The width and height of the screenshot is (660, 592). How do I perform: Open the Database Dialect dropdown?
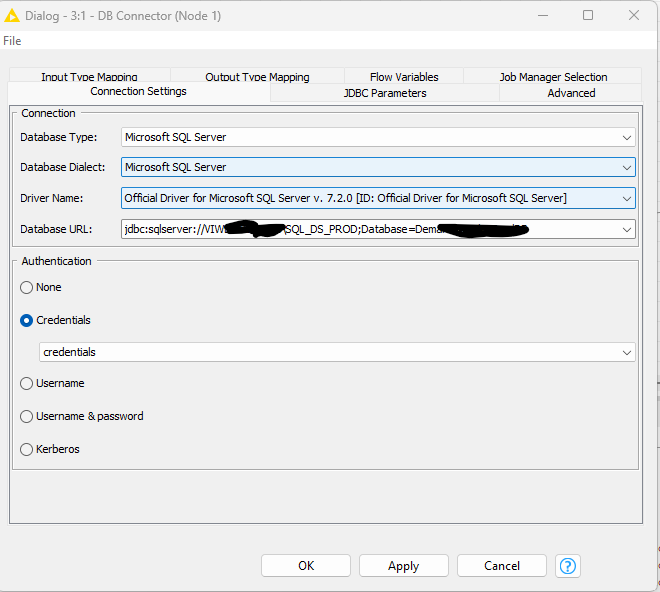click(x=378, y=167)
